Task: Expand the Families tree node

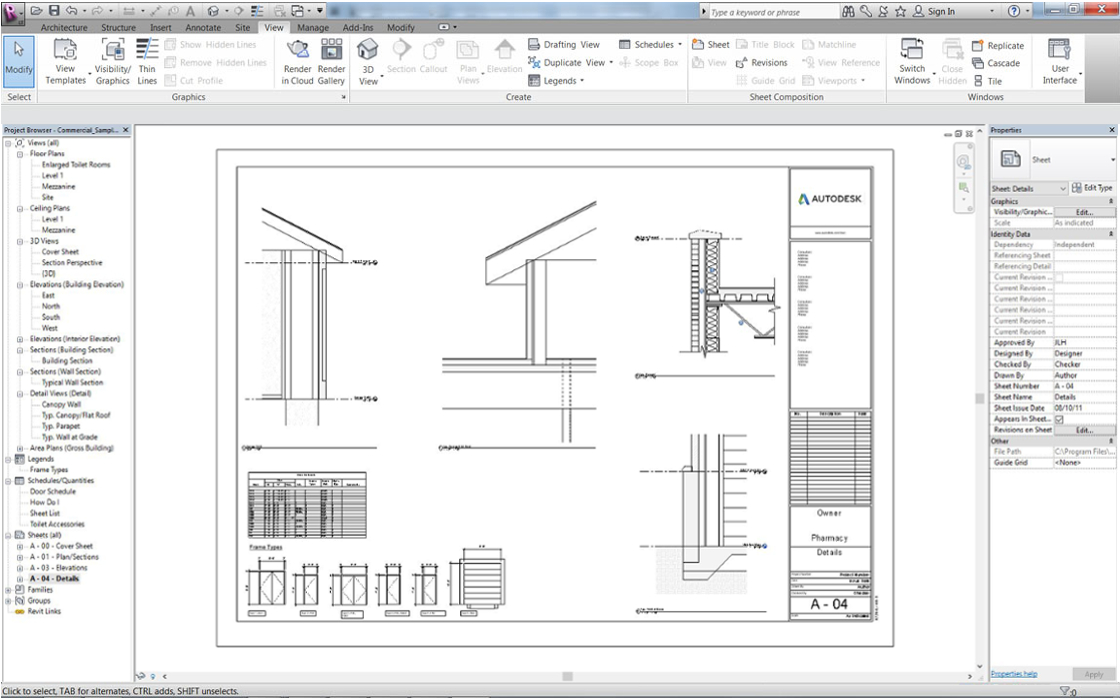Action: click(8, 590)
